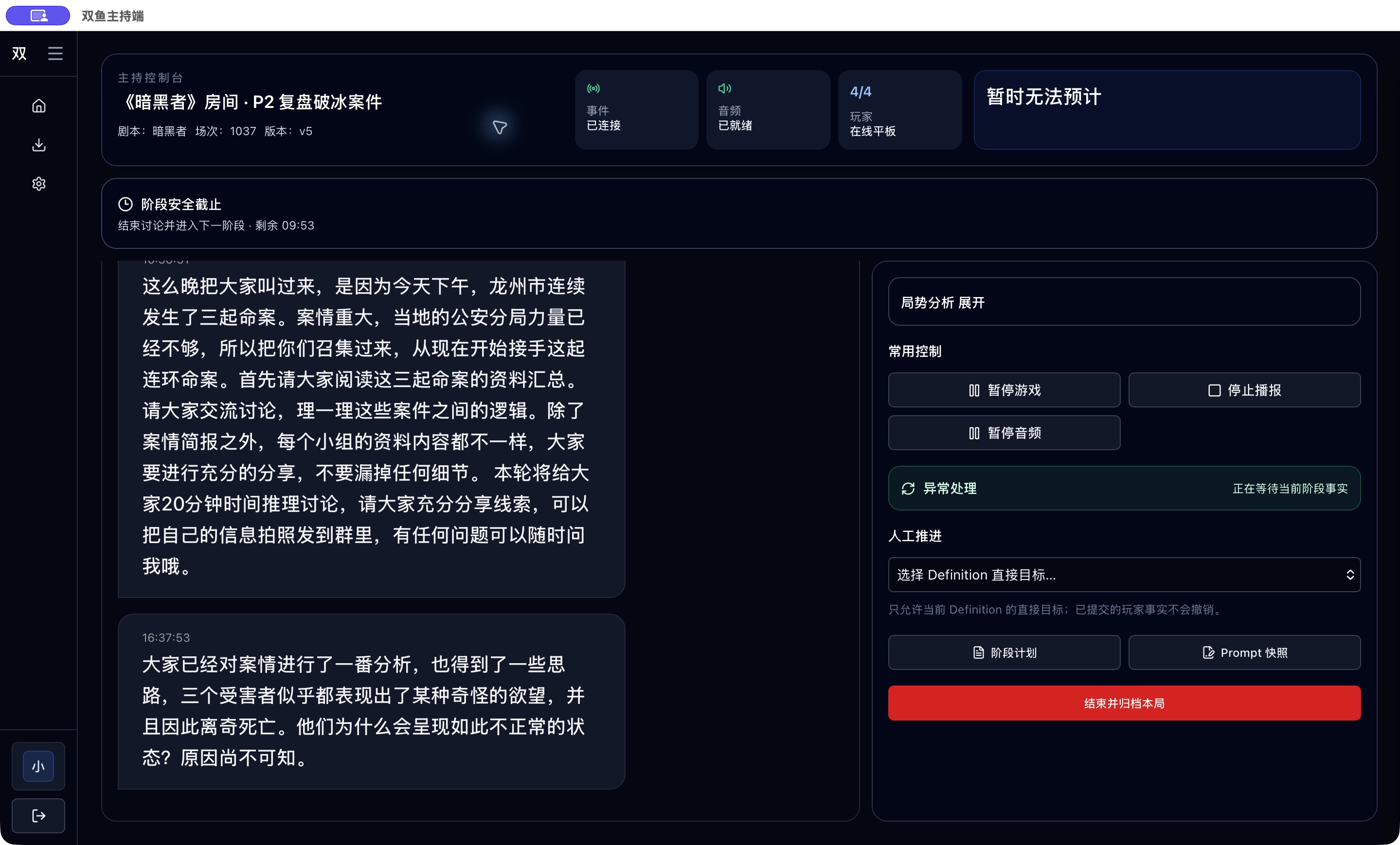Open the Prompt 快照 view
This screenshot has width=1400, height=845.
(1244, 652)
